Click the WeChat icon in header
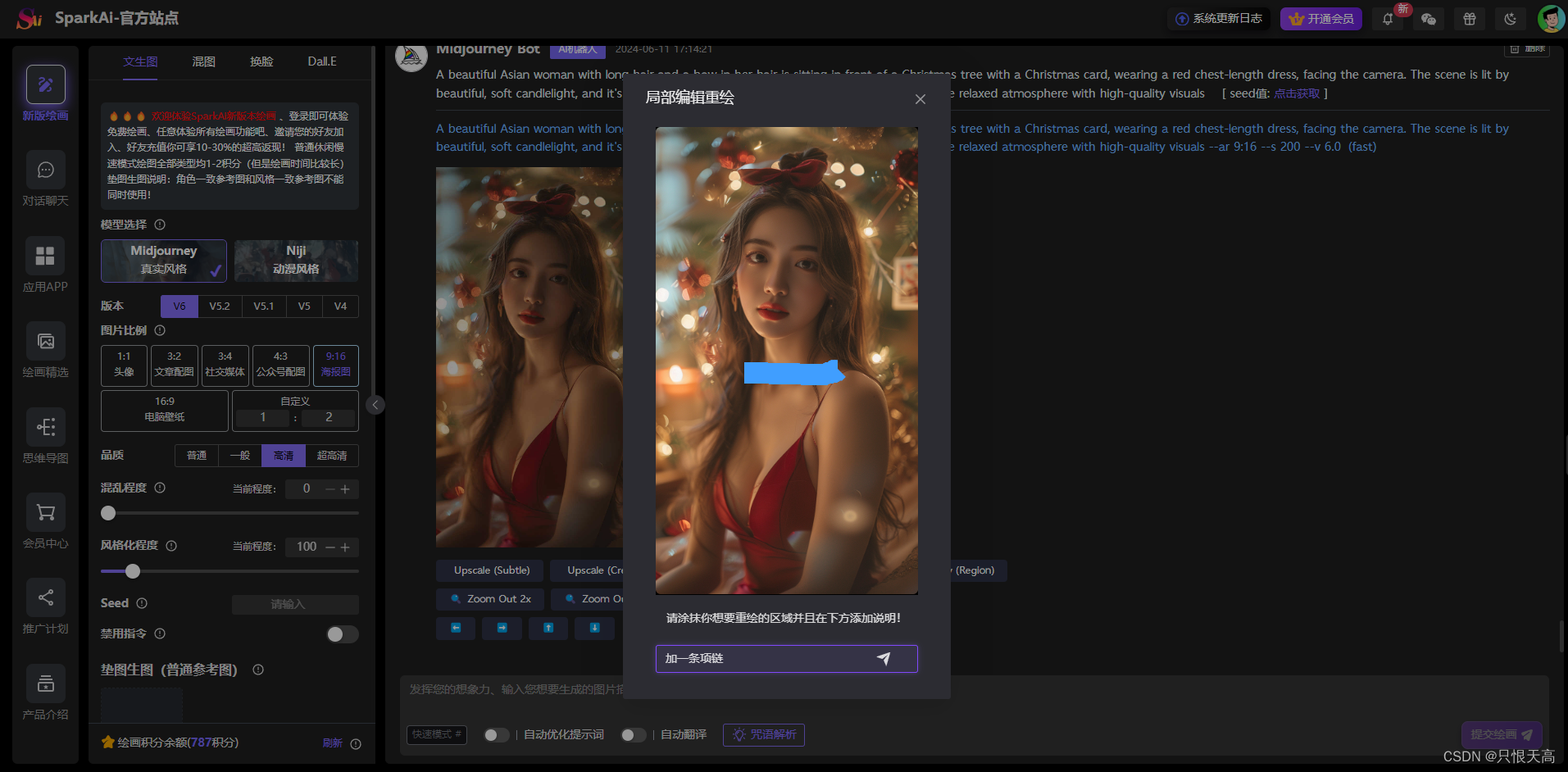Screen dimensions: 1568x772 1429,19
